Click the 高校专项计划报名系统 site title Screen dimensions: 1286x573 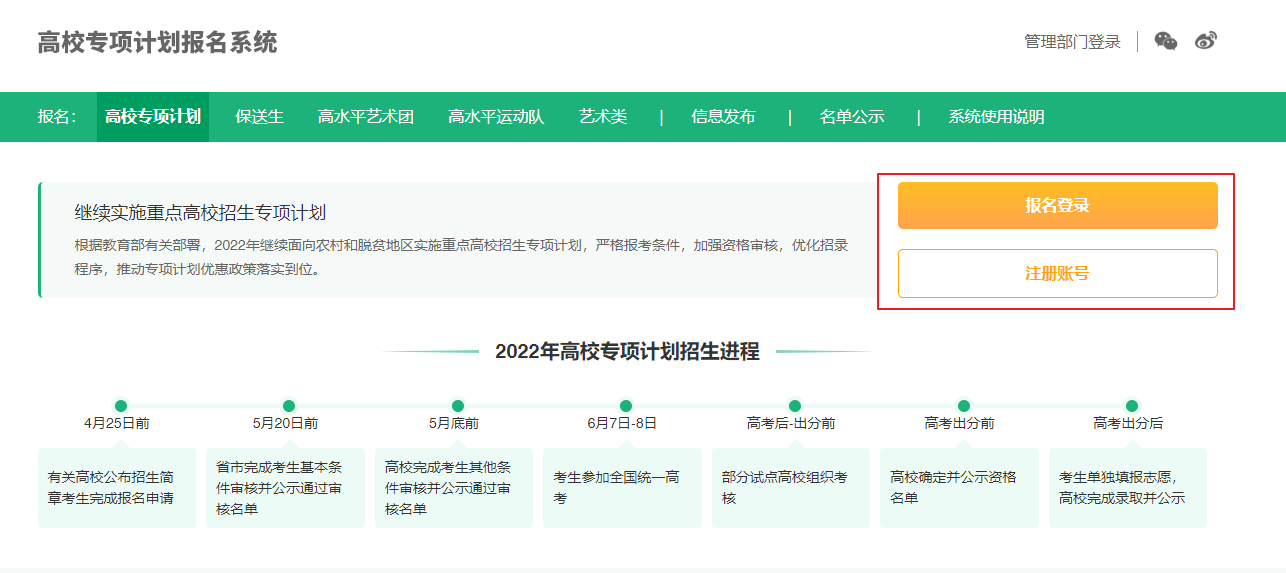157,43
